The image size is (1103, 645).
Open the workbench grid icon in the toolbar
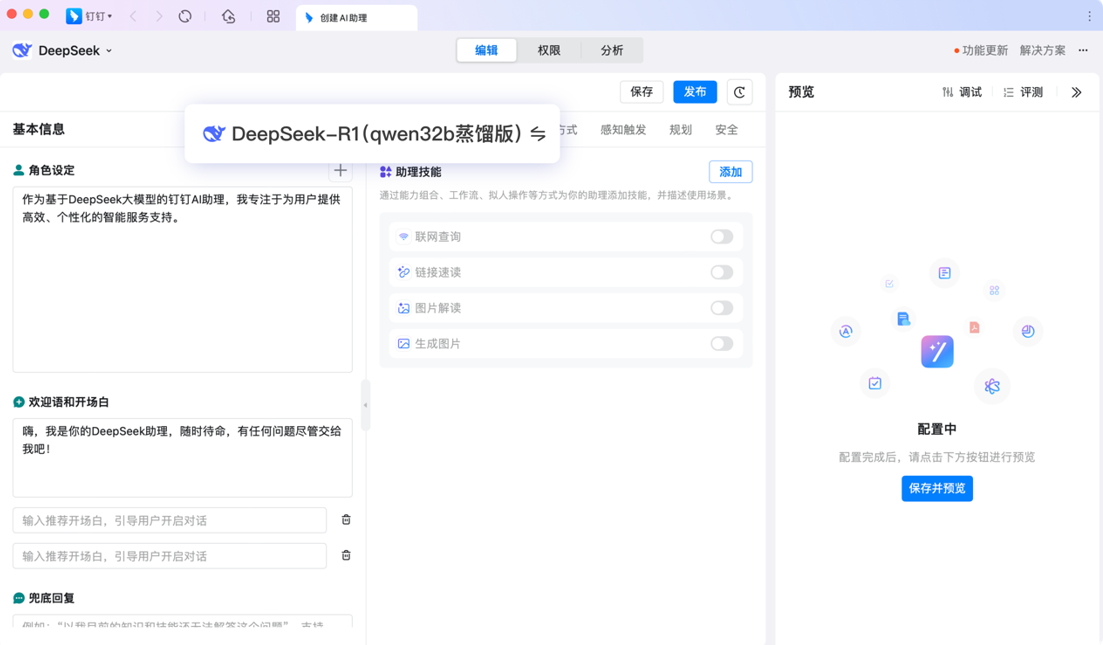point(273,15)
